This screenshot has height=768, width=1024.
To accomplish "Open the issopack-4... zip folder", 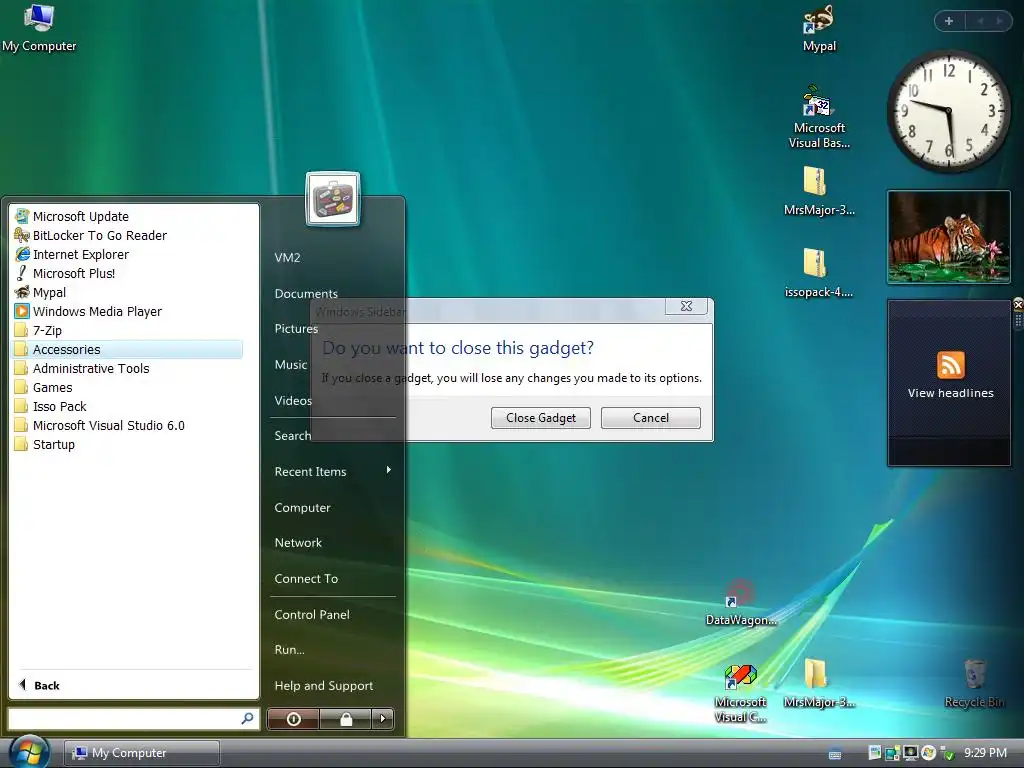I will pos(819,274).
